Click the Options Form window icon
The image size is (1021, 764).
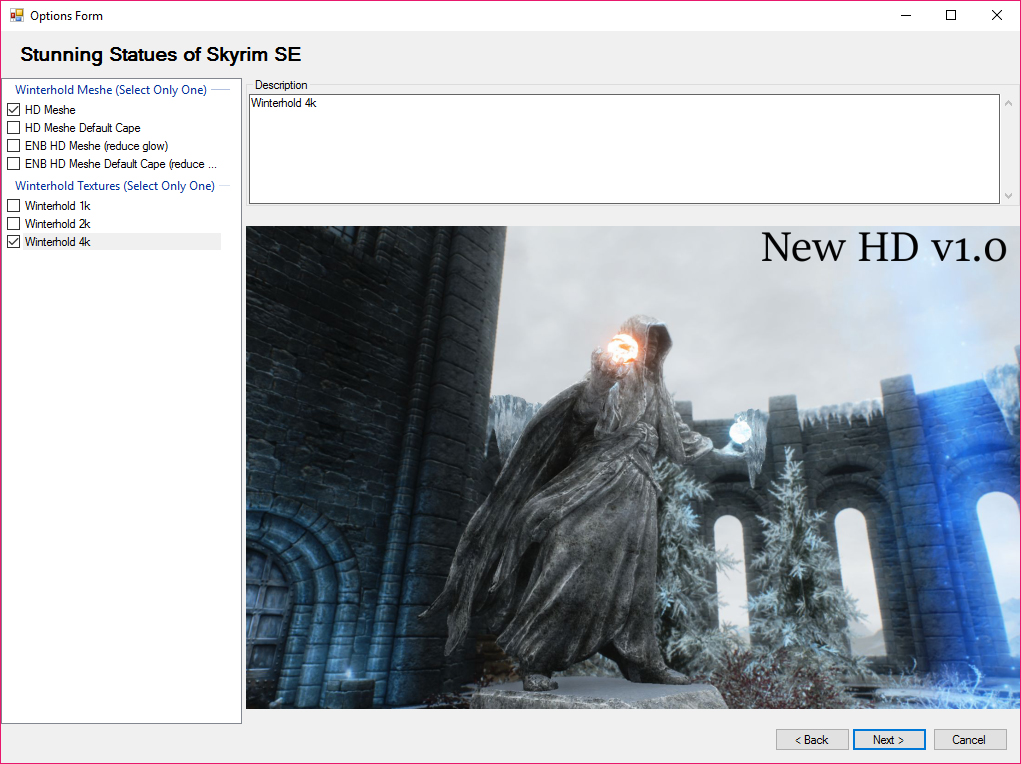pyautogui.click(x=16, y=16)
